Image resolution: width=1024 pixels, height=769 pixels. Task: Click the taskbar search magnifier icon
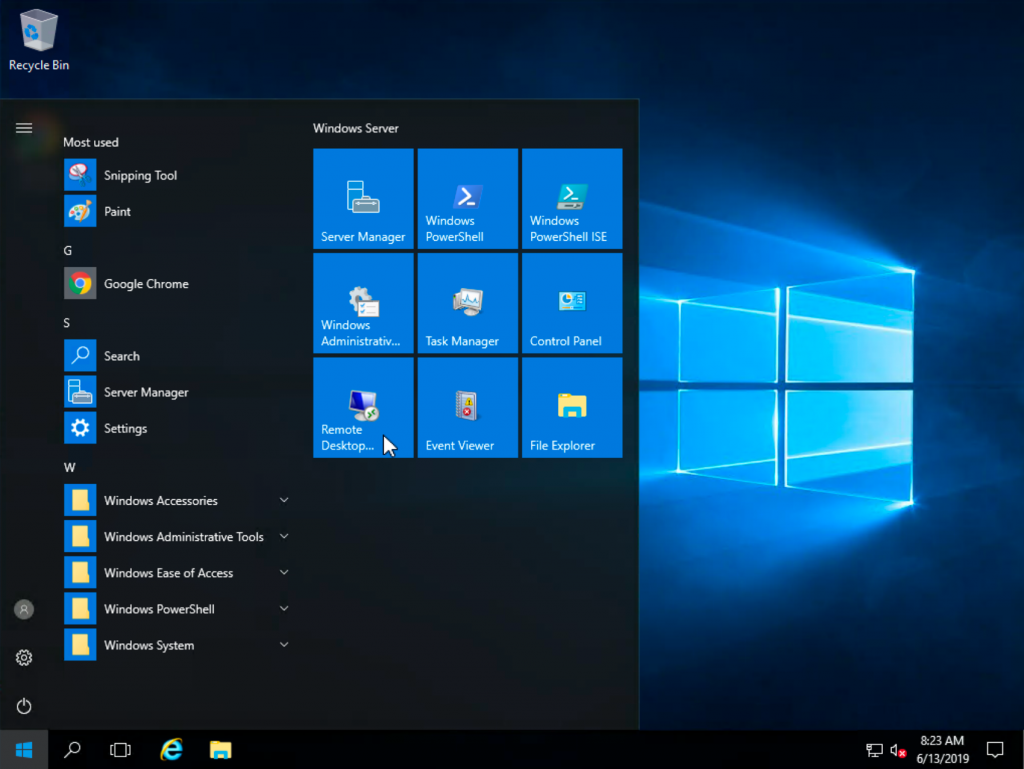72,750
